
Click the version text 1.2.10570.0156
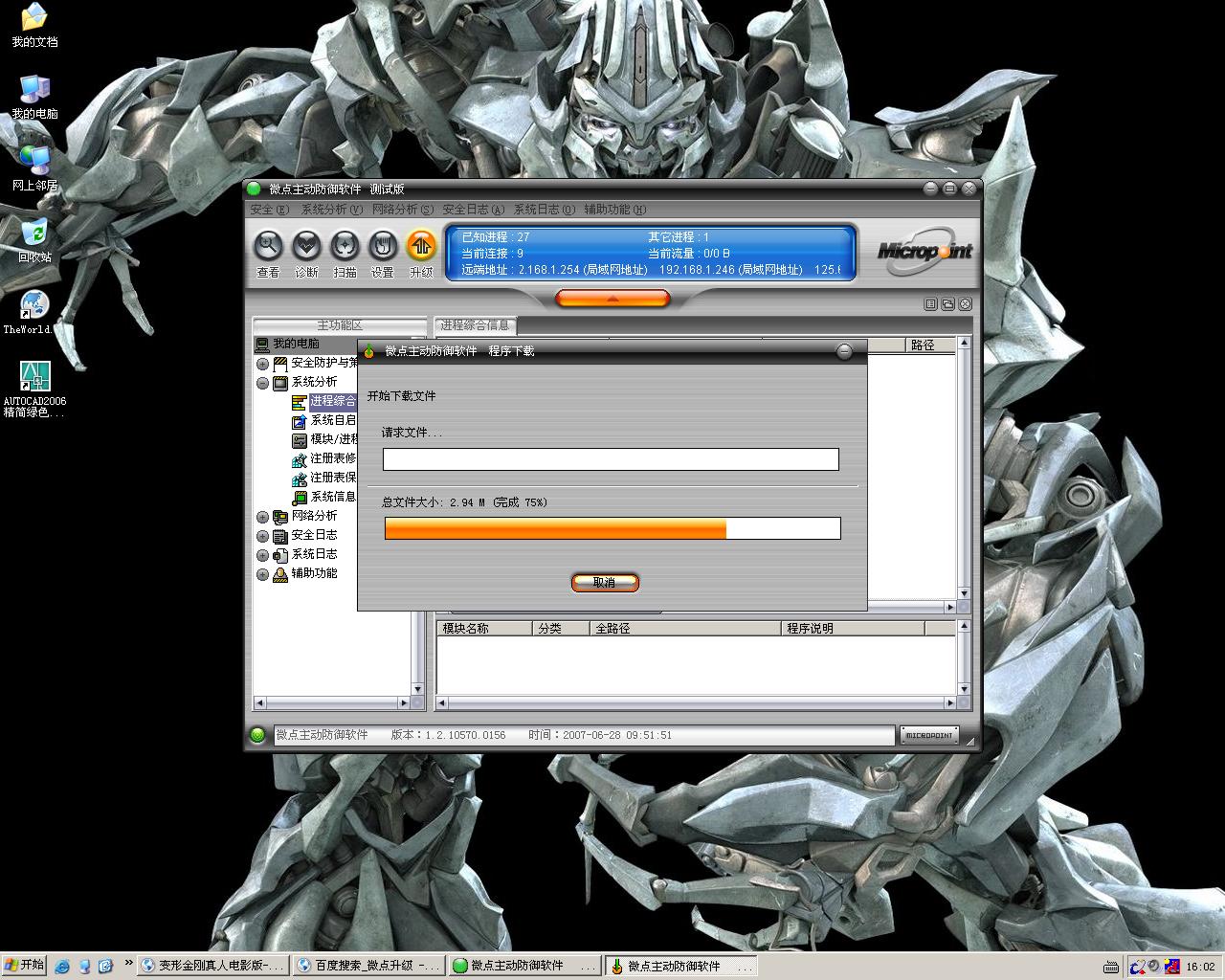point(465,735)
